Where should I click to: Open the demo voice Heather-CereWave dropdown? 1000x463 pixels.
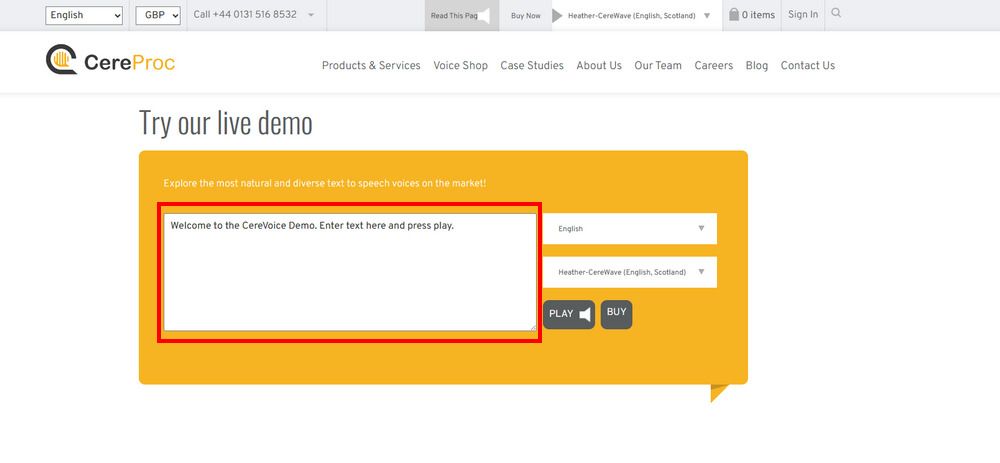coord(629,272)
